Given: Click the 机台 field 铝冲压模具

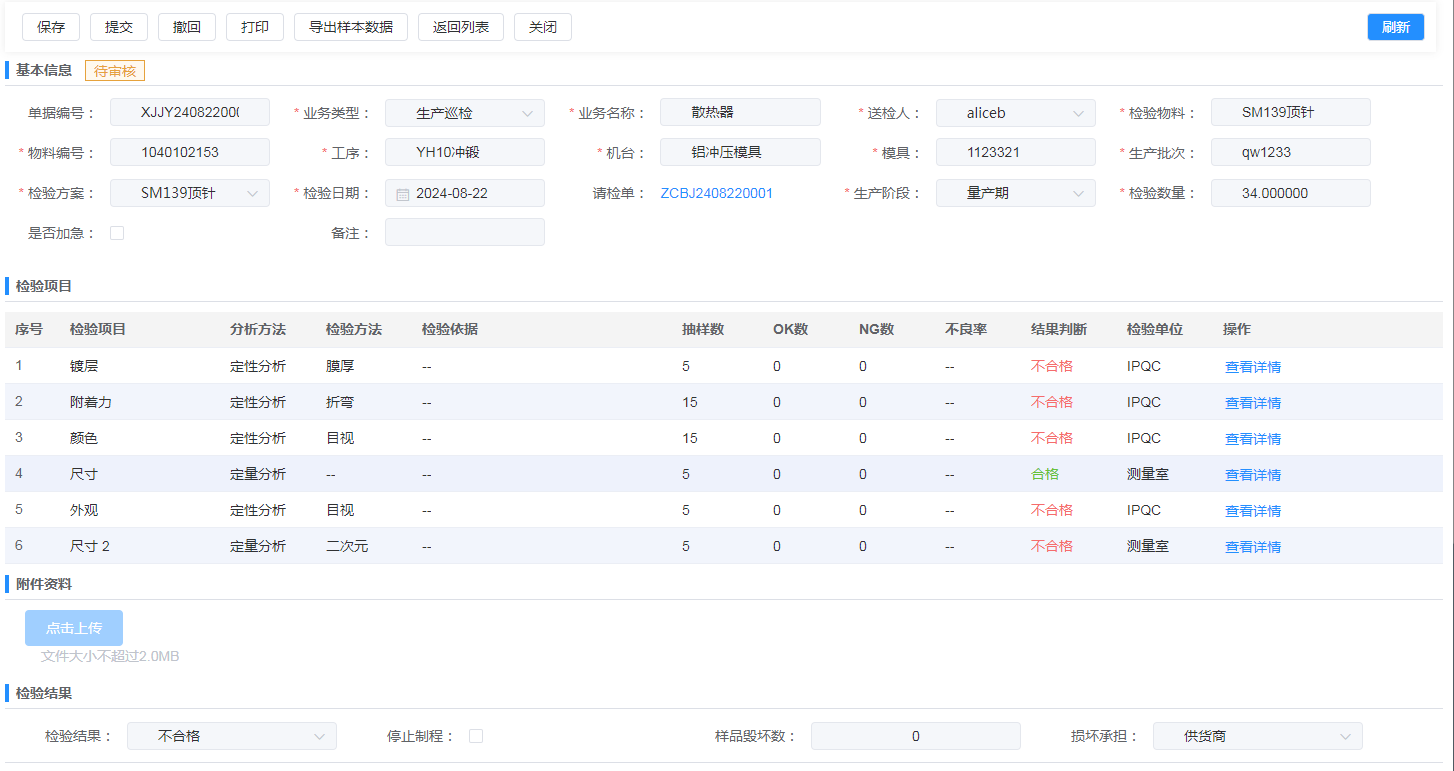Looking at the screenshot, I should click(740, 152).
